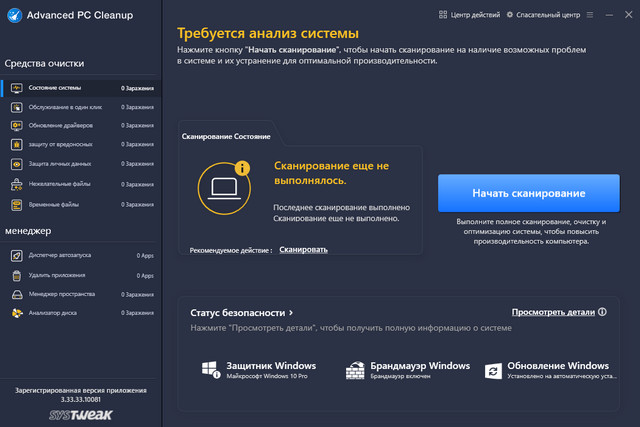Click the Диспетчер автозапуска rocket icon
Screen dimensions: 640x427
pos(16,256)
